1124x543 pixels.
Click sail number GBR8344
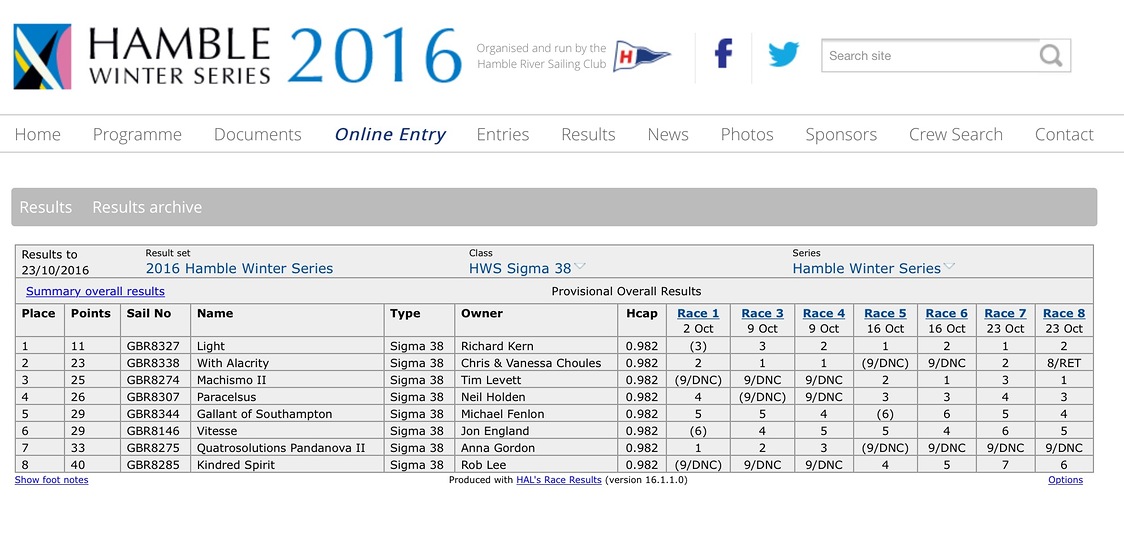[x=153, y=414]
